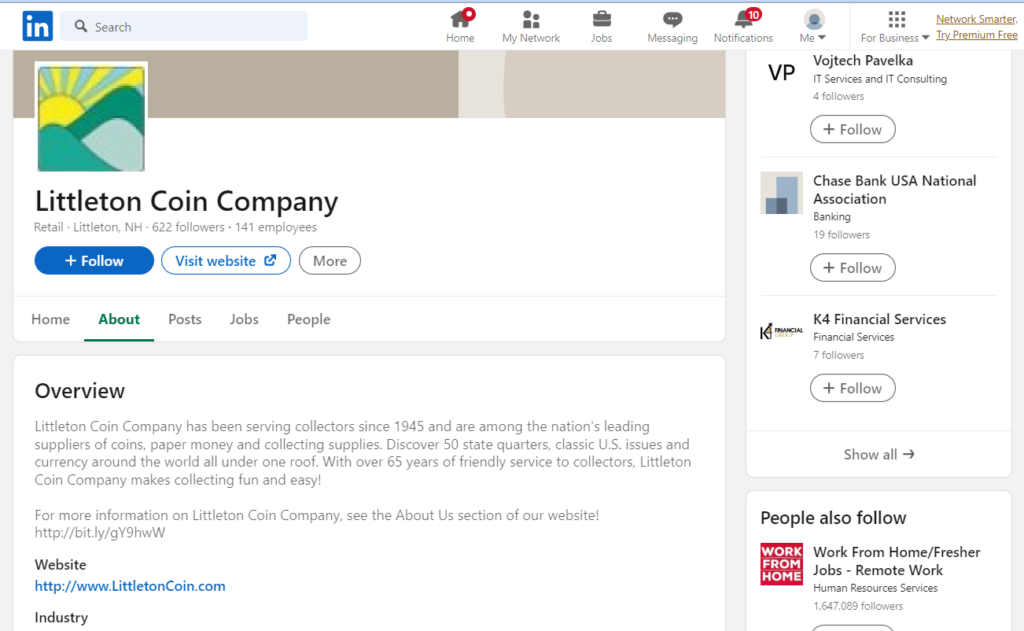Click the Industry label text
This screenshot has height=631, width=1024.
tap(61, 617)
